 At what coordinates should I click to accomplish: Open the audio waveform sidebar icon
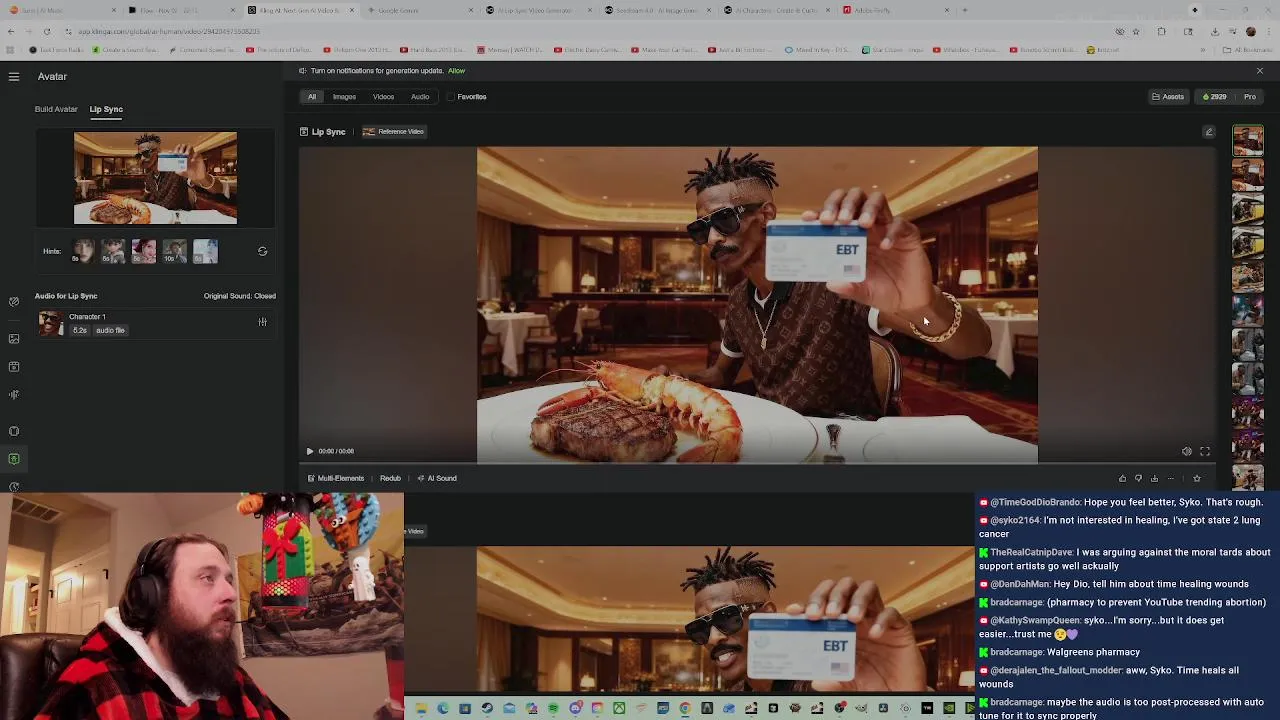14,394
